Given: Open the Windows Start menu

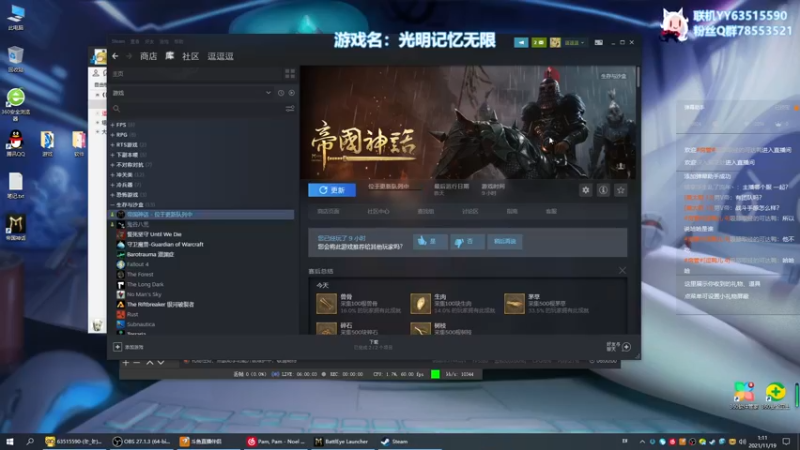Looking at the screenshot, I should point(10,441).
